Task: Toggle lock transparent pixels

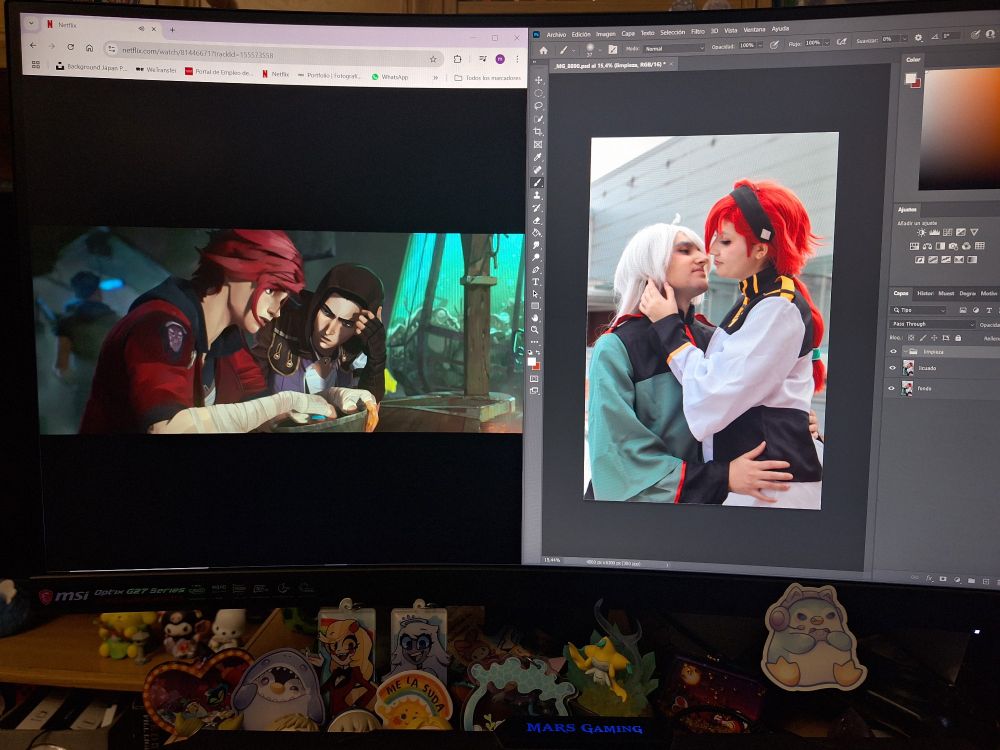Action: 911,338
